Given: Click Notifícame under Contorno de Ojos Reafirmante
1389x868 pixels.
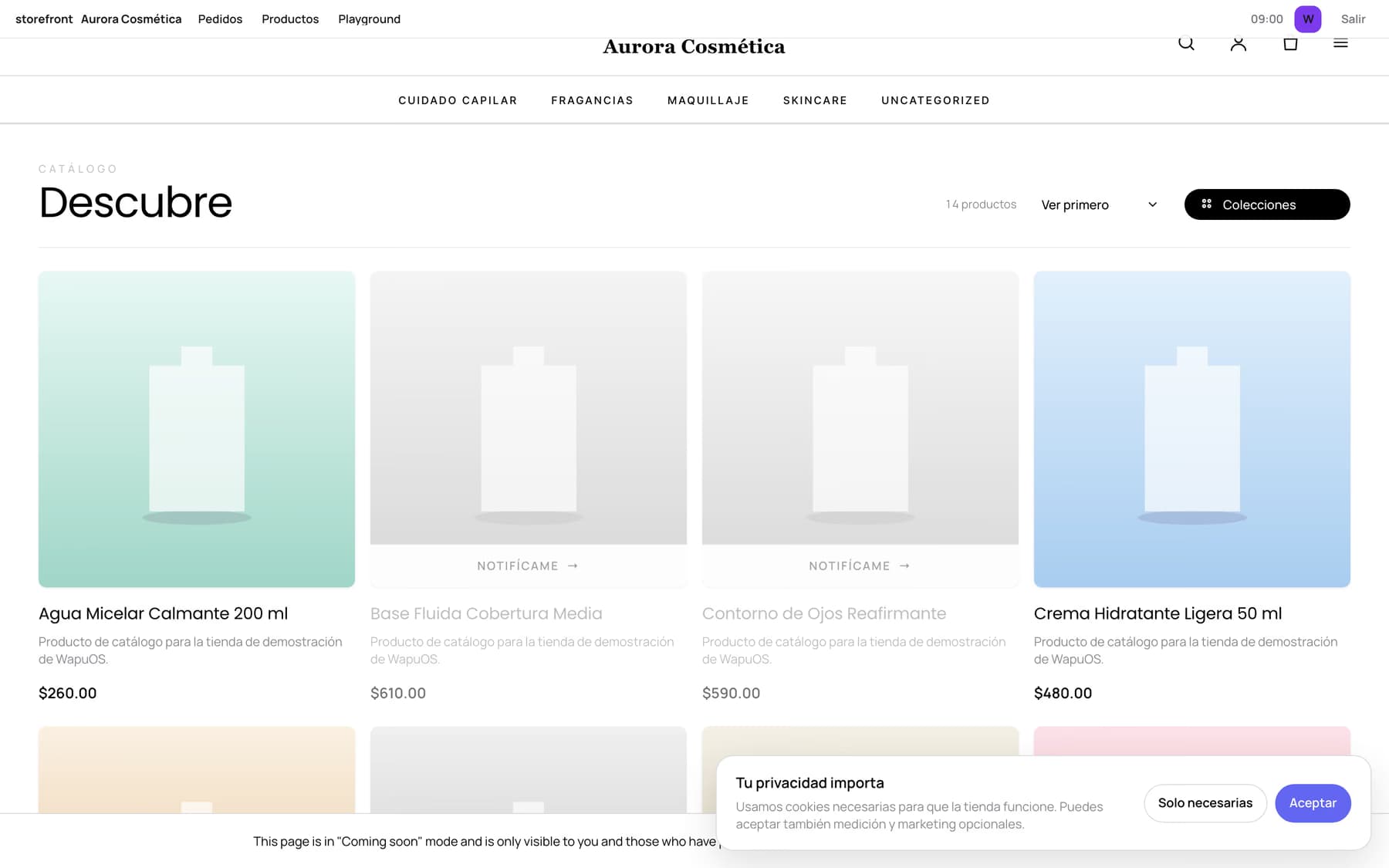Looking at the screenshot, I should 860,566.
